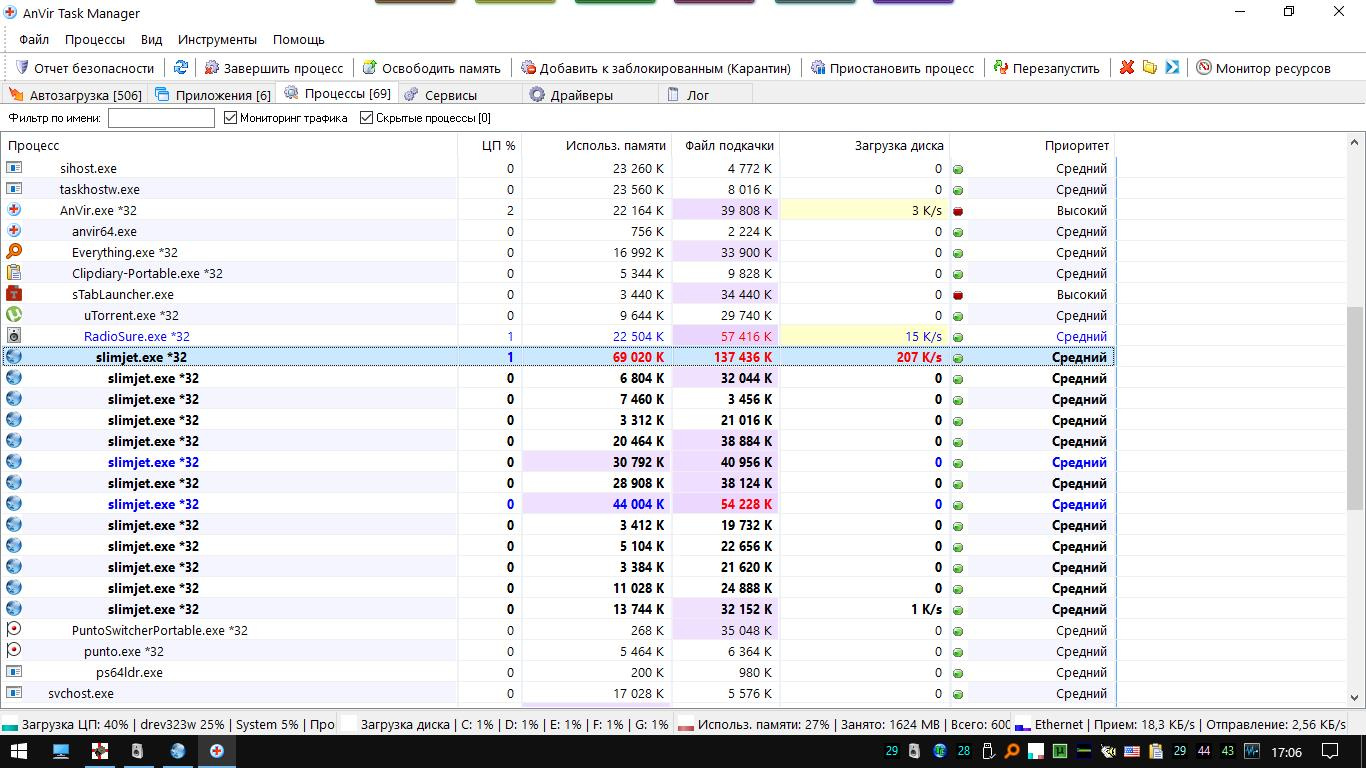
Task: Click Освободить память button
Action: click(x=432, y=68)
